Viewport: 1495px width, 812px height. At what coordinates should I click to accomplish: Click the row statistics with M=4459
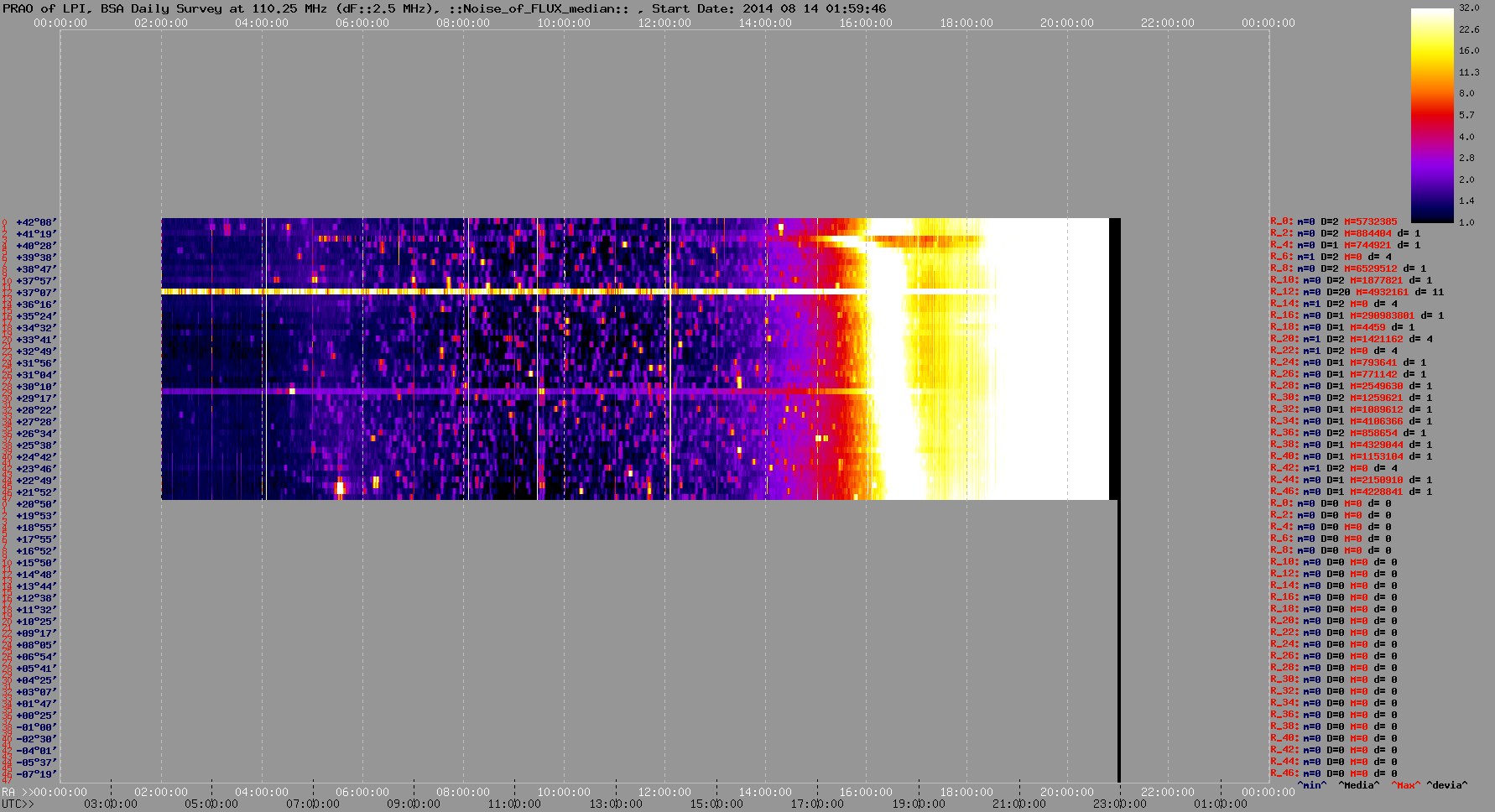(x=1342, y=327)
